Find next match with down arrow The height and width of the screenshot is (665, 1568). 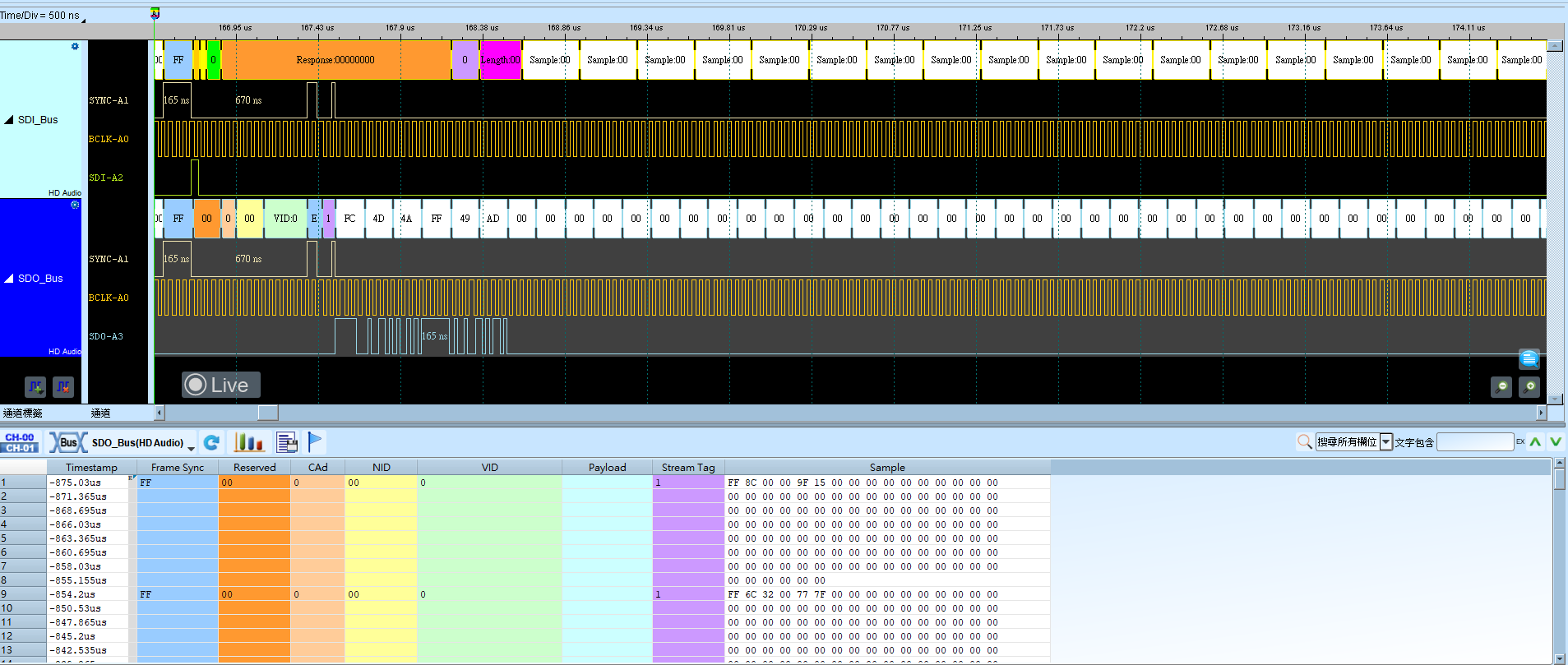click(x=1556, y=442)
